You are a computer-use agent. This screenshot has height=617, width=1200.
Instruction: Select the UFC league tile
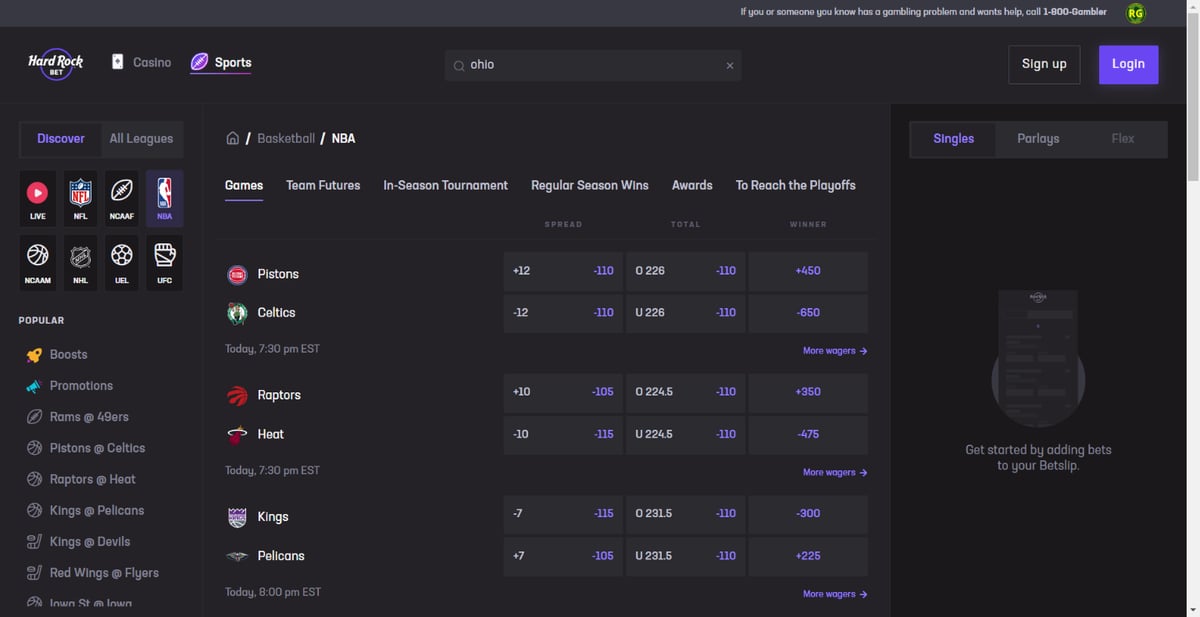click(x=165, y=263)
